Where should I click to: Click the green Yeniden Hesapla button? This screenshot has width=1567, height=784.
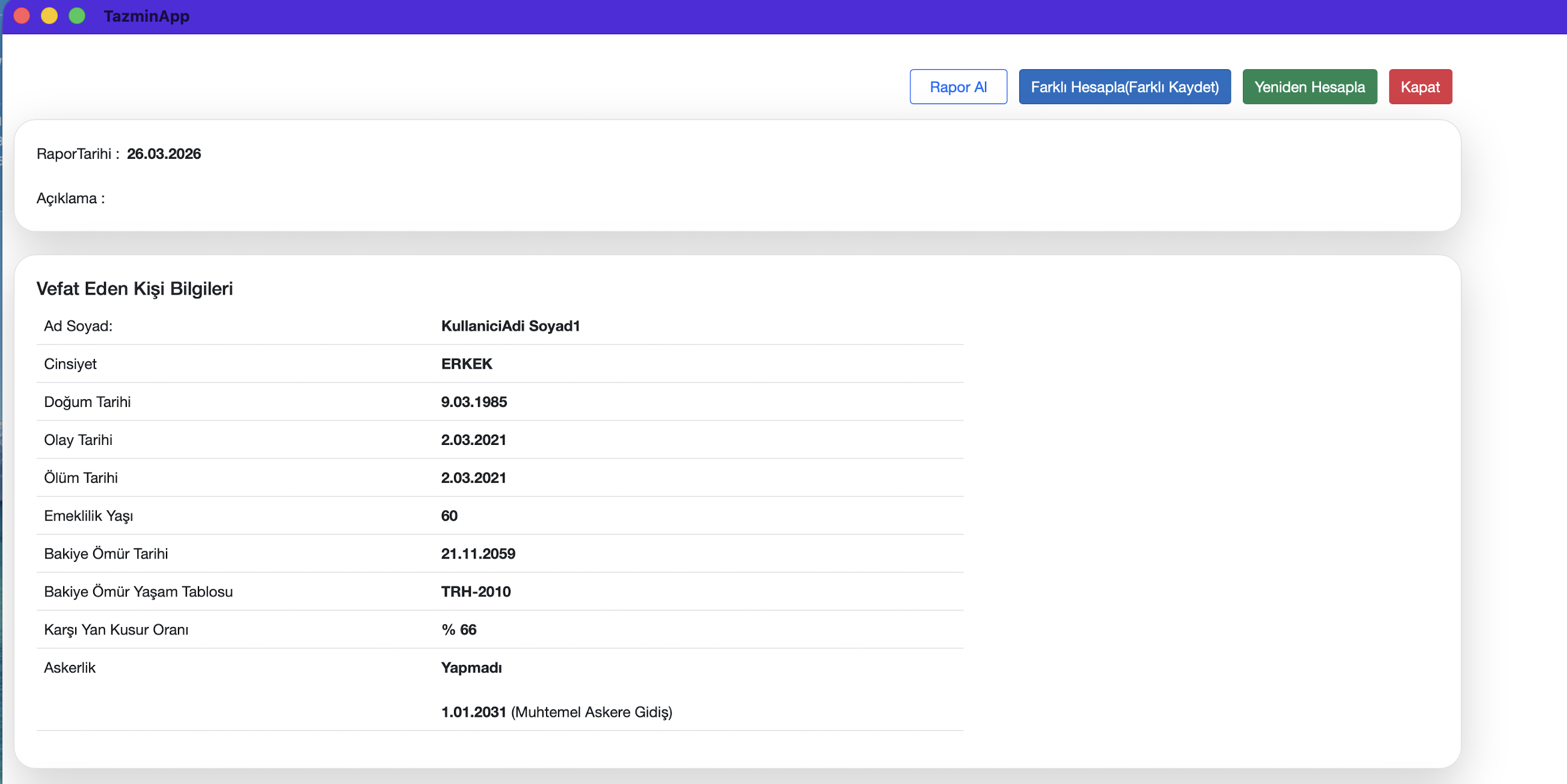pyautogui.click(x=1309, y=87)
